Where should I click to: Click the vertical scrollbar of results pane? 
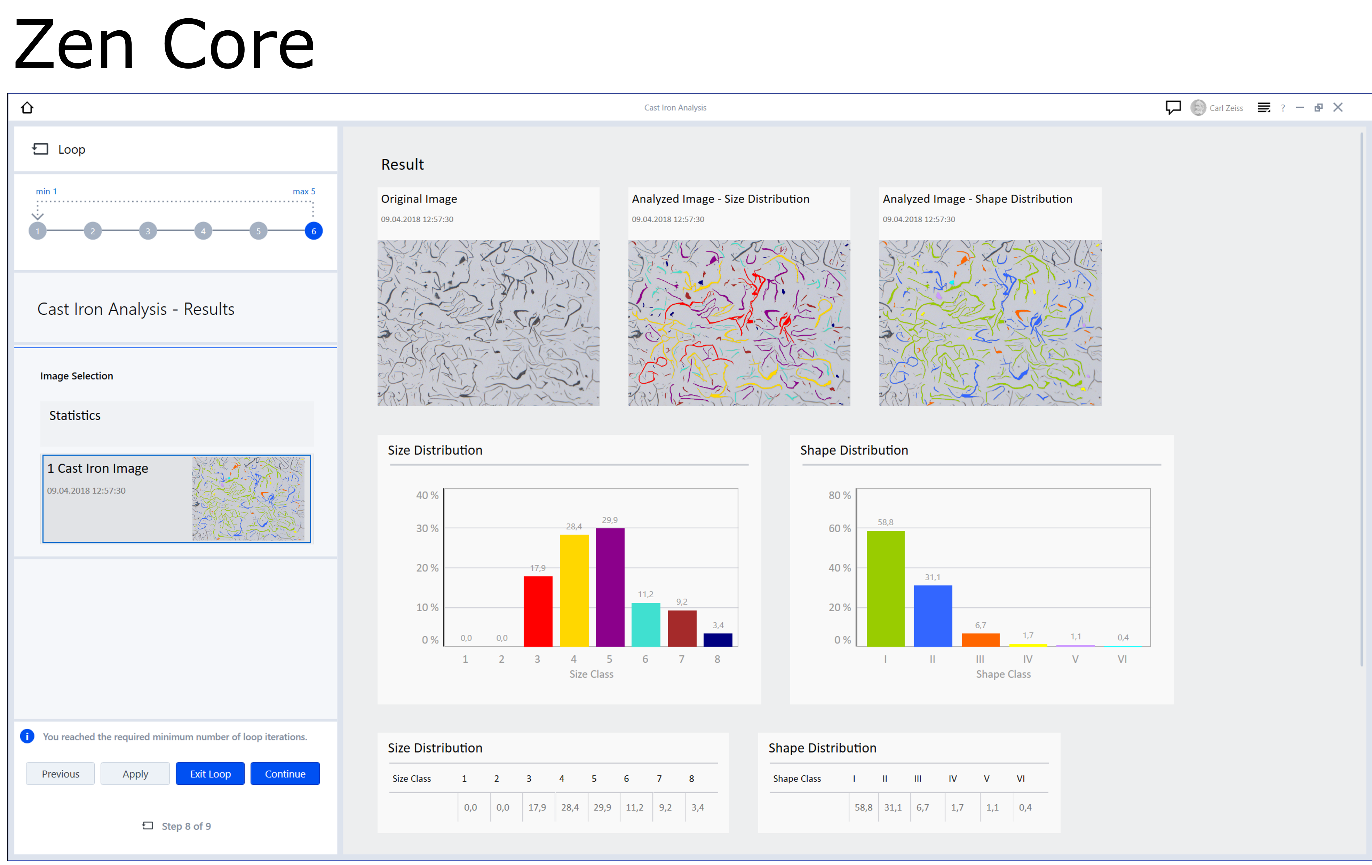(1362, 398)
